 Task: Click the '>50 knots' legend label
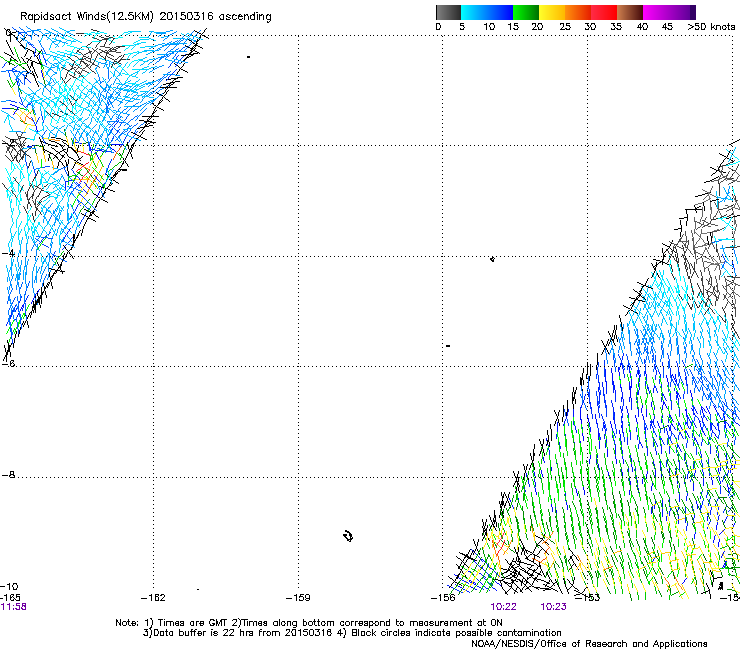click(711, 27)
